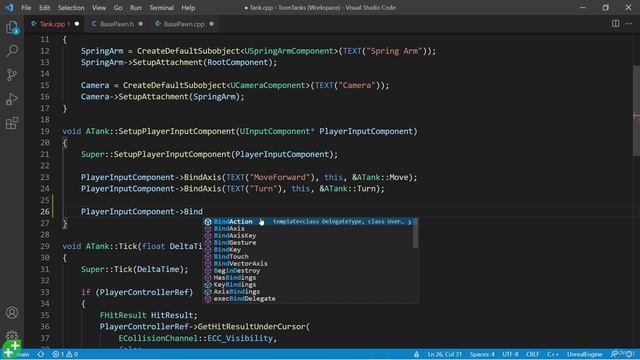Open the Terminal menu

161,8
